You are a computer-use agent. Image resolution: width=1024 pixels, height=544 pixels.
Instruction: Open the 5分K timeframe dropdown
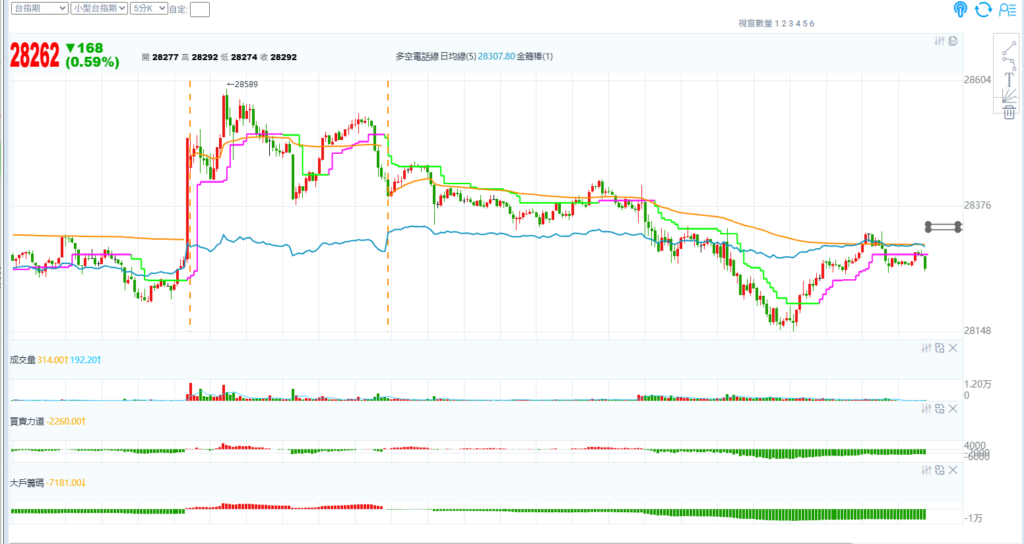150,8
